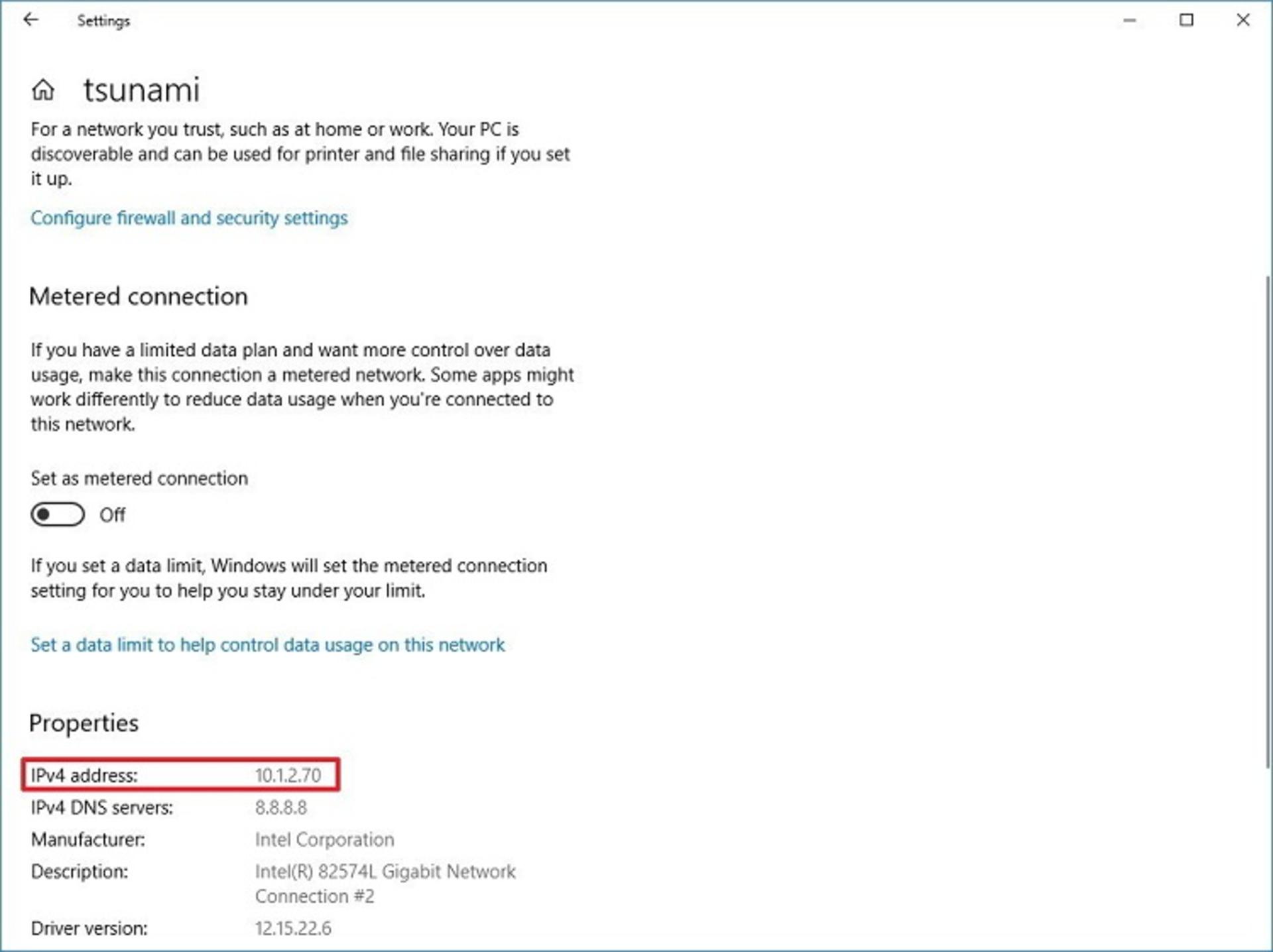The width and height of the screenshot is (1273, 952).
Task: Click the driver version 12.15.22.6
Action: click(293, 928)
